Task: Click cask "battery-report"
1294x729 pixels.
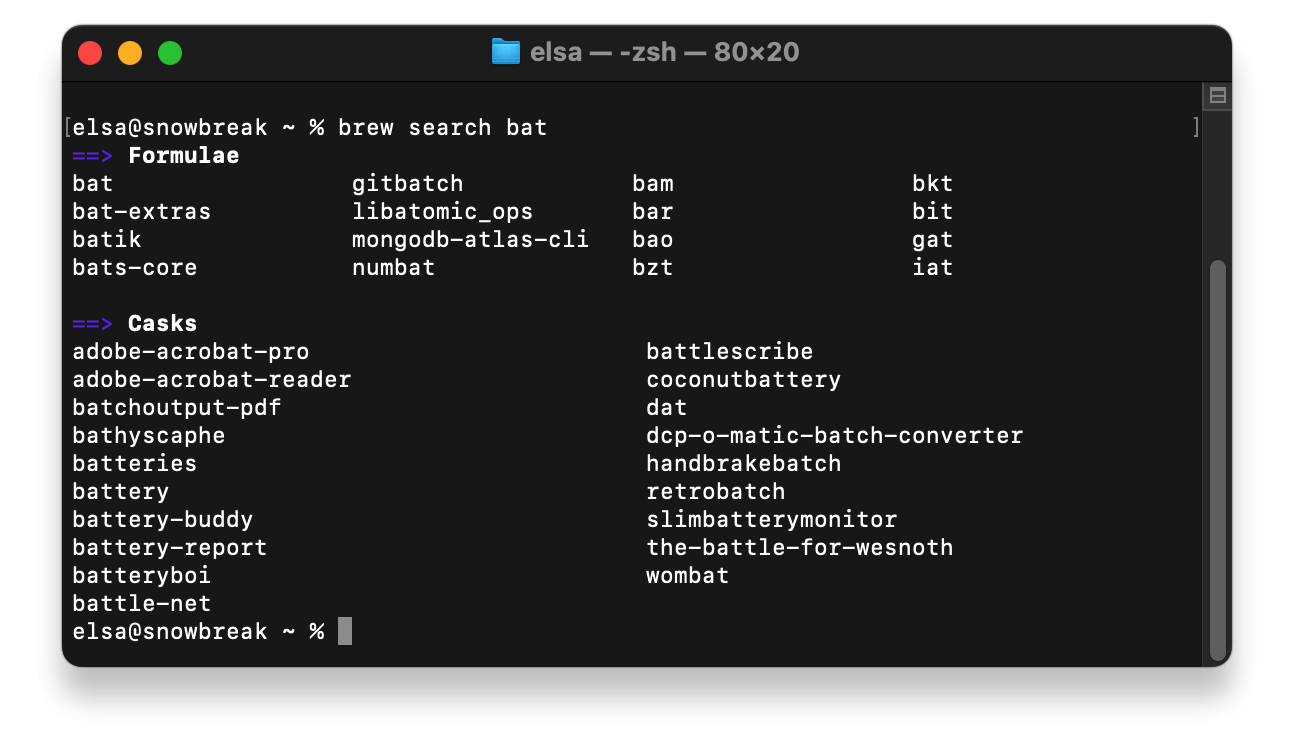Action: click(170, 548)
